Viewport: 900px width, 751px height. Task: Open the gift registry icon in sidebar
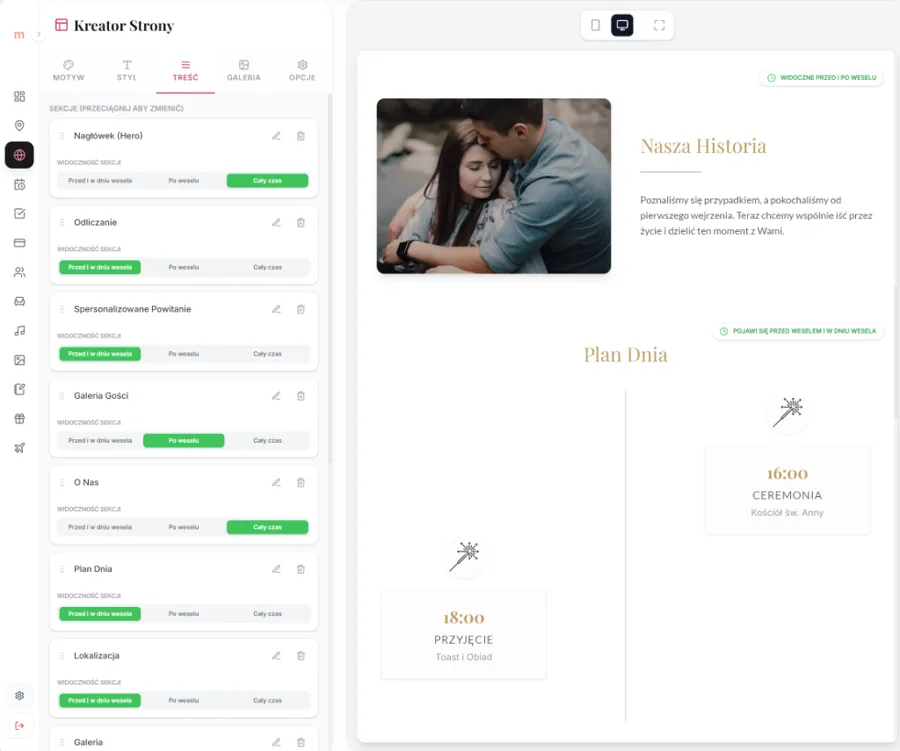click(x=18, y=418)
